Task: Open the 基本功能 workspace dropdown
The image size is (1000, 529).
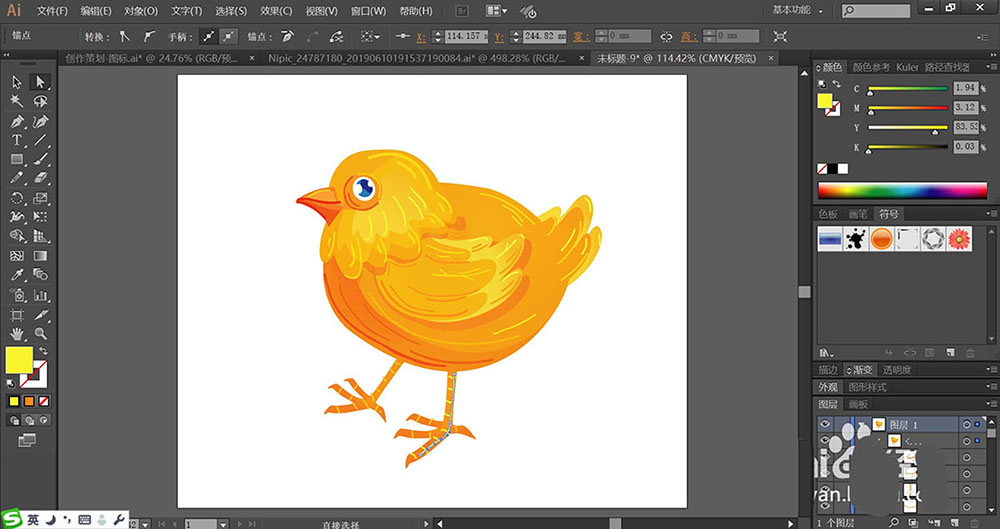Action: pyautogui.click(x=799, y=10)
